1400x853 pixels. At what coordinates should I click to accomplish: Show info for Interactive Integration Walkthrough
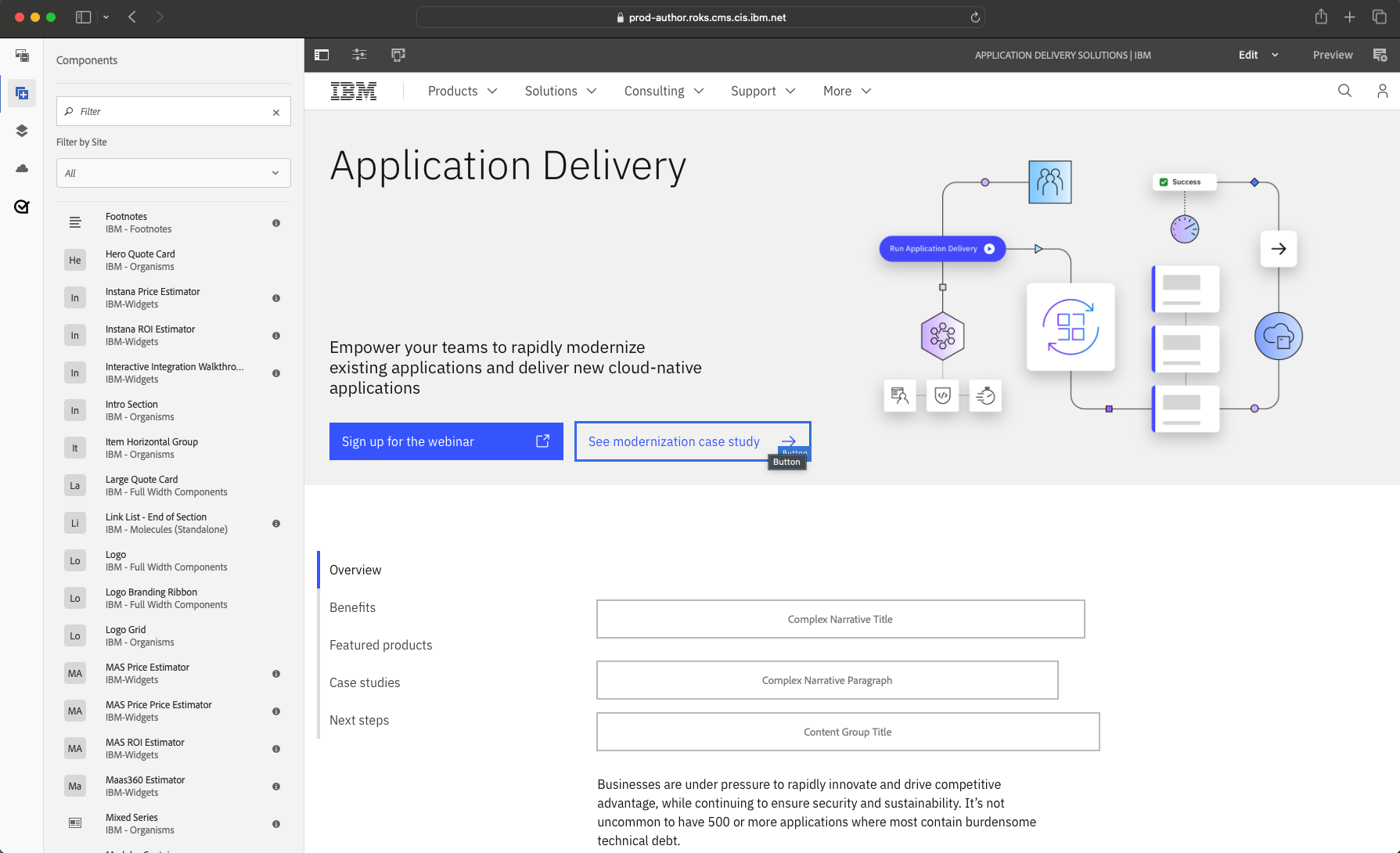[x=276, y=373]
